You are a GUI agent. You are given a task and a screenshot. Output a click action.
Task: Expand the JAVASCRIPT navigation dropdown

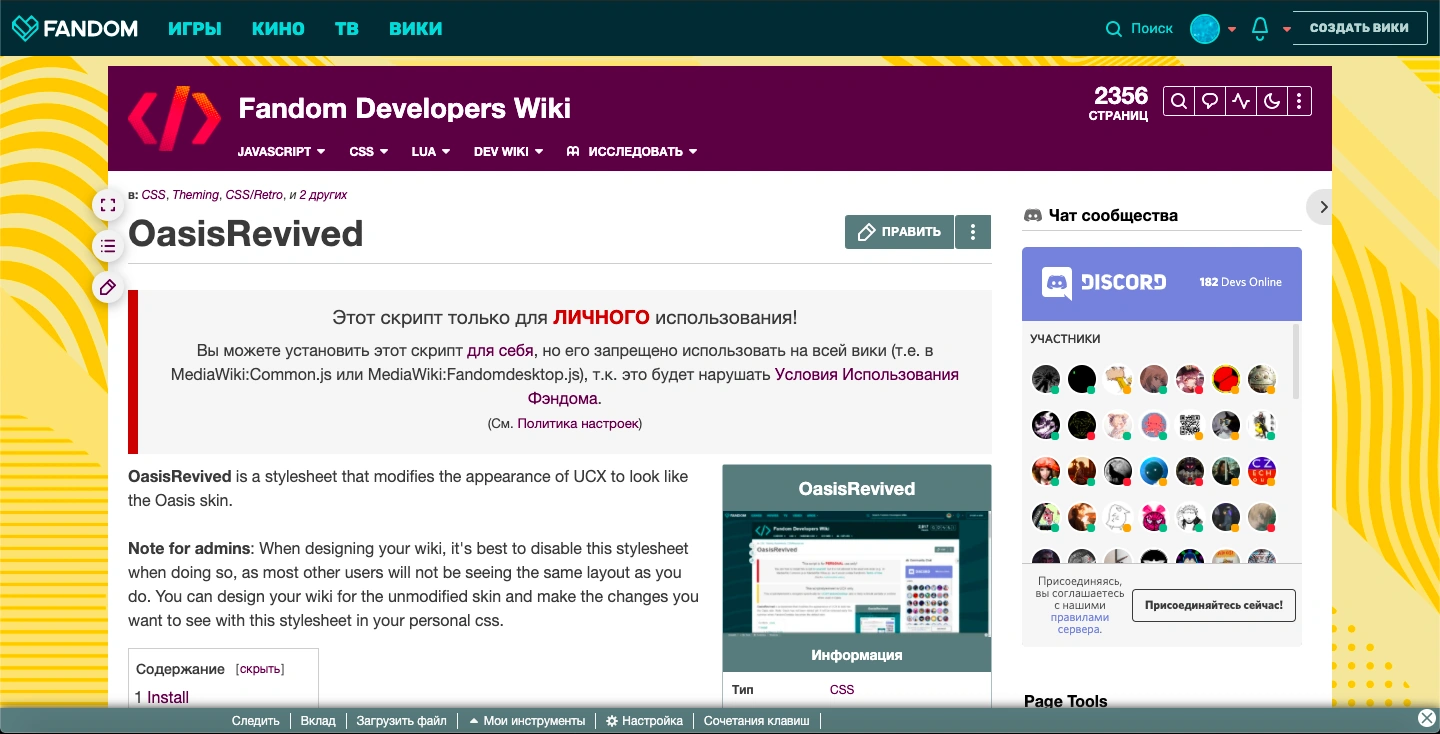tap(282, 152)
